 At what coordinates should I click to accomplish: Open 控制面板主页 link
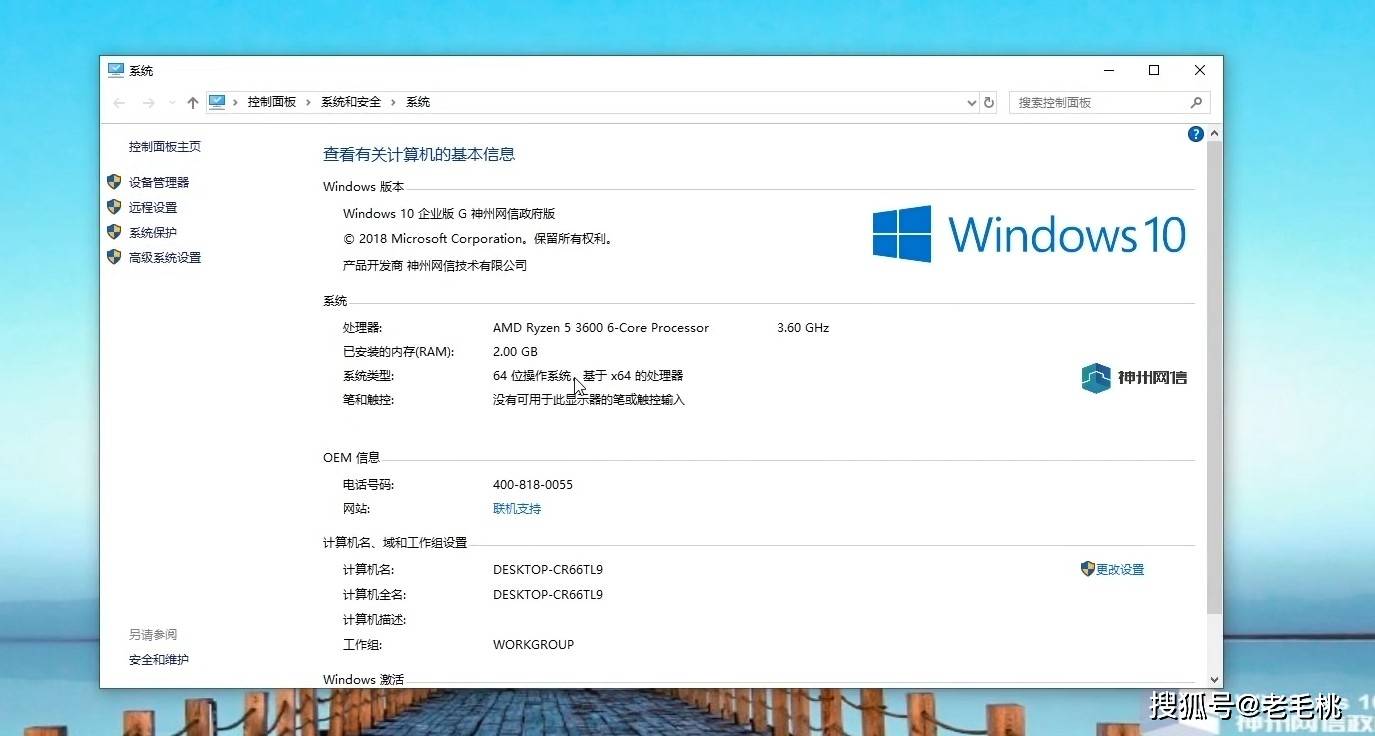click(165, 147)
